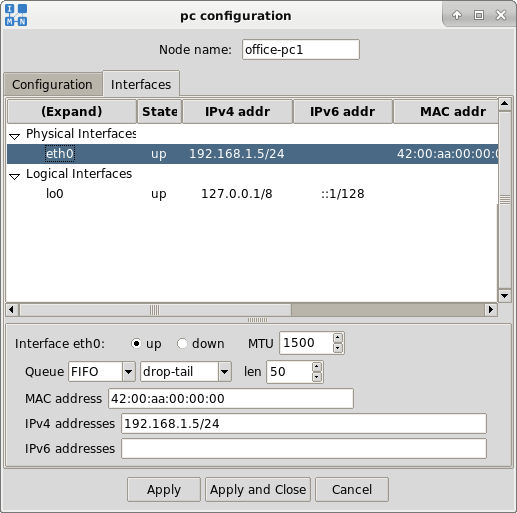Click the vertical scrollbar up arrow
This screenshot has width=517, height=513.
505,104
